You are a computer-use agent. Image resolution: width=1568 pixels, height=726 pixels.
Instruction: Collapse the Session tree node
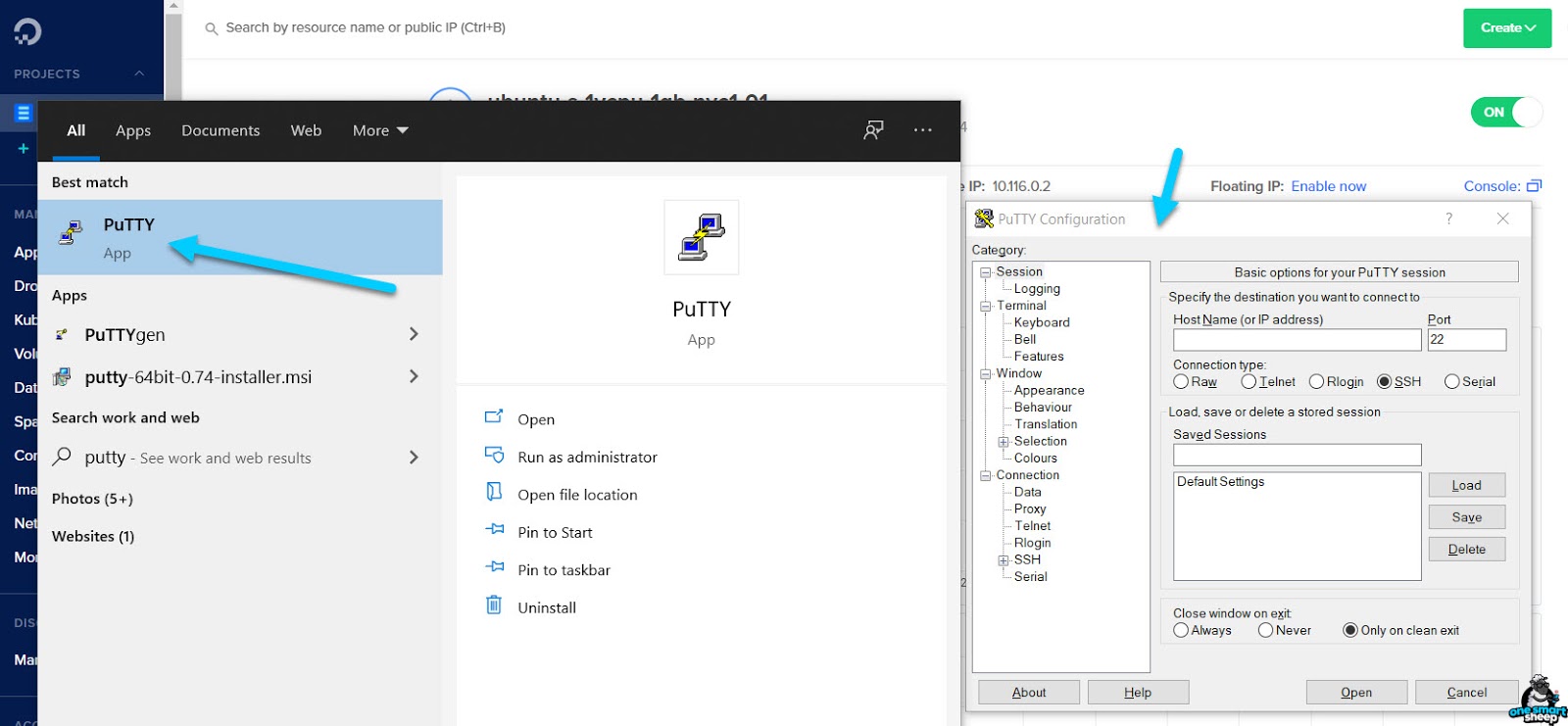[x=986, y=272]
